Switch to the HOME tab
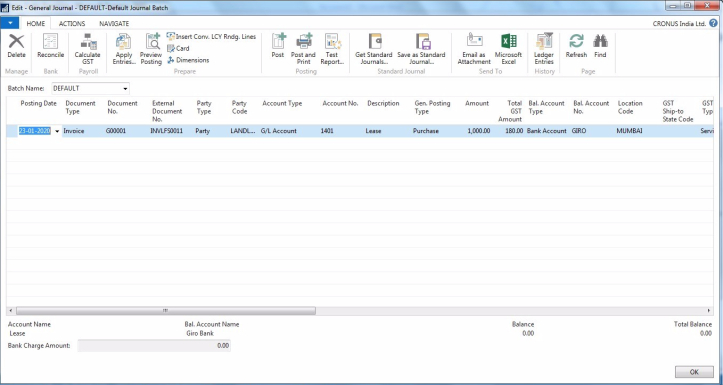Image resolution: width=723 pixels, height=385 pixels. coord(36,24)
